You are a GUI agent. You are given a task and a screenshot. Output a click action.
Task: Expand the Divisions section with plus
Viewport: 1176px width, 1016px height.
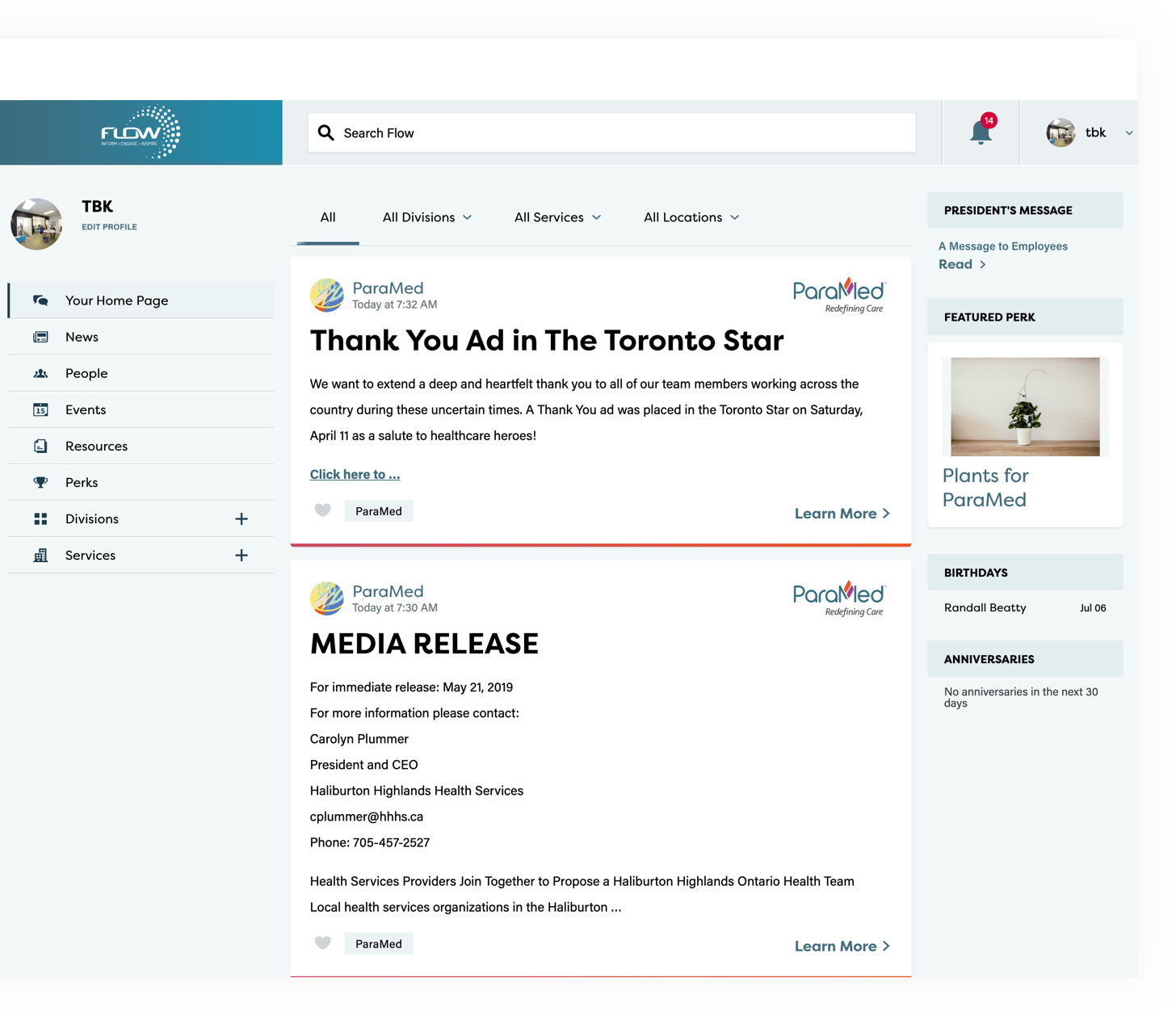pos(241,518)
